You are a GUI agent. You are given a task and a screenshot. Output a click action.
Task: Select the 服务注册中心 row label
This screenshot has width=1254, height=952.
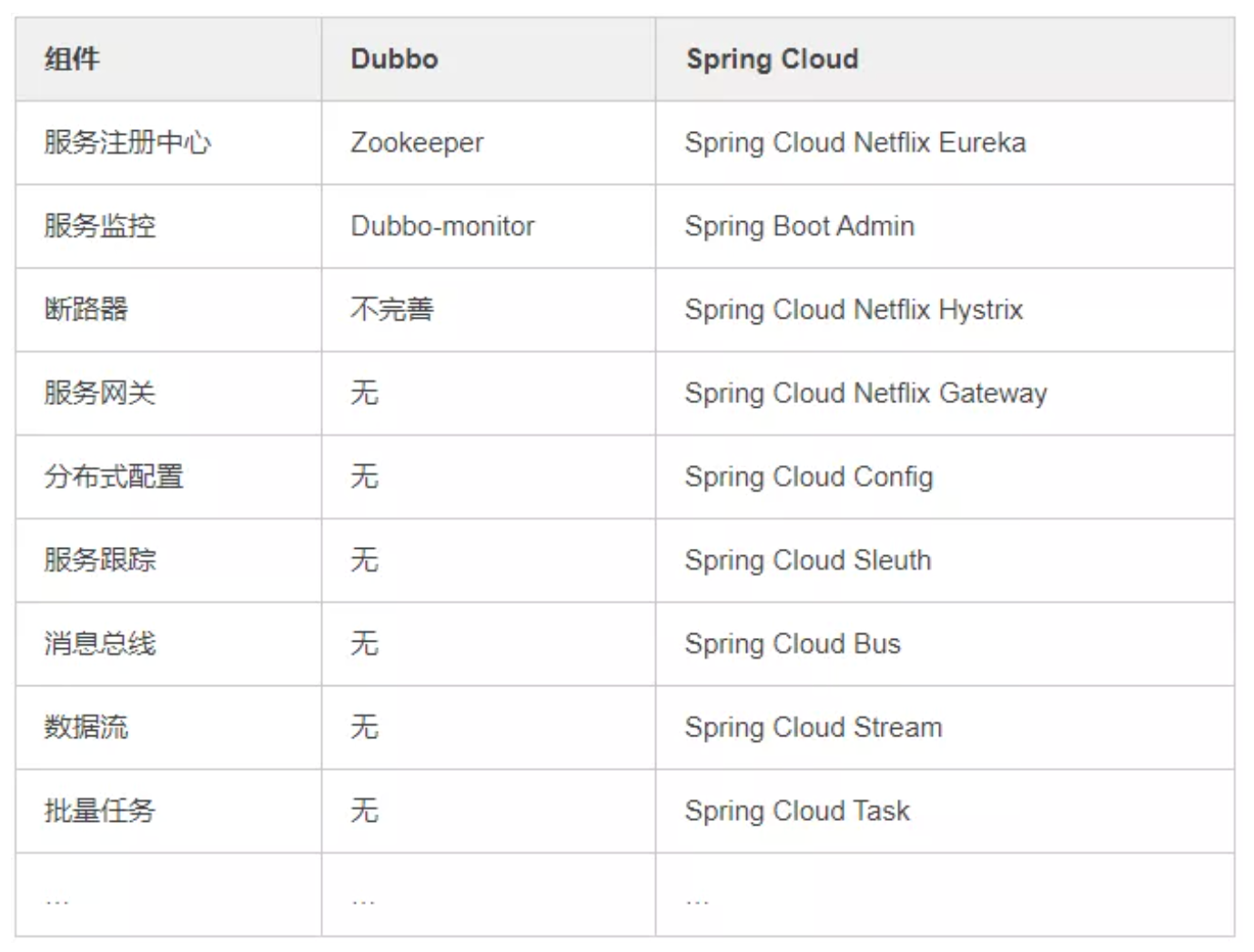pos(127,143)
